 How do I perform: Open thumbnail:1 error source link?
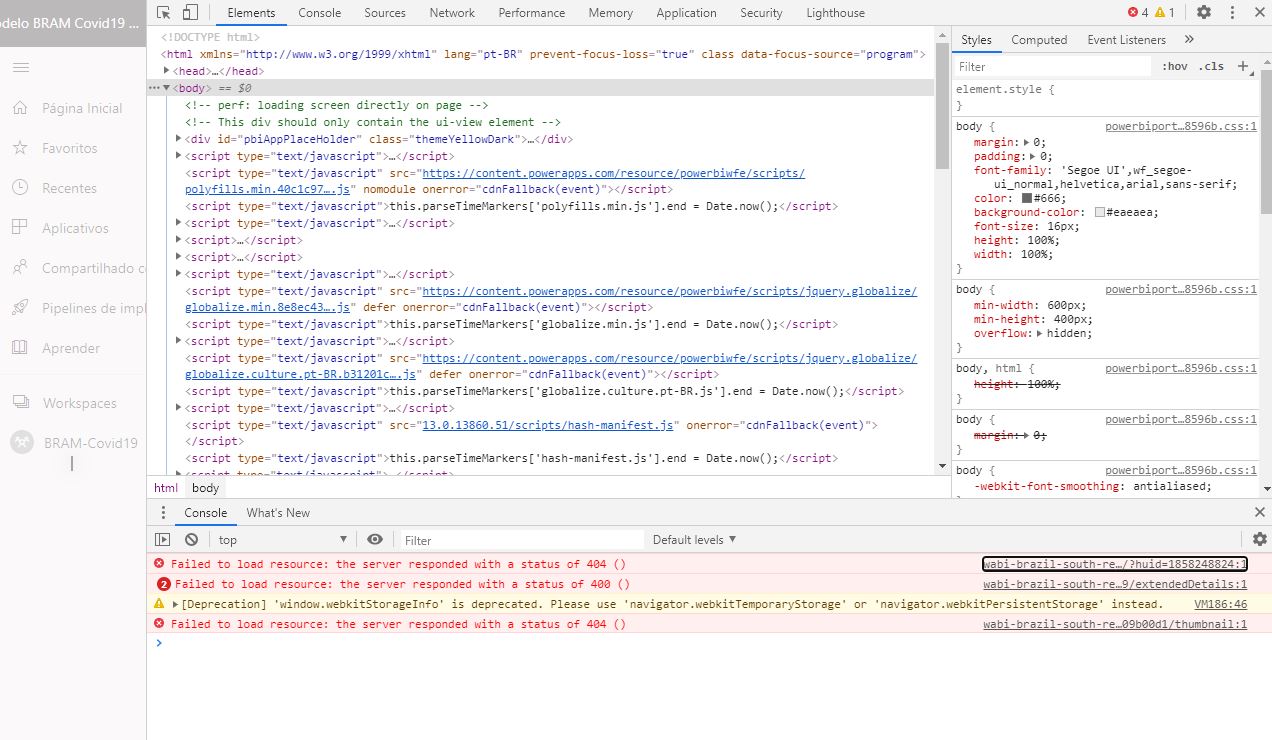1115,624
